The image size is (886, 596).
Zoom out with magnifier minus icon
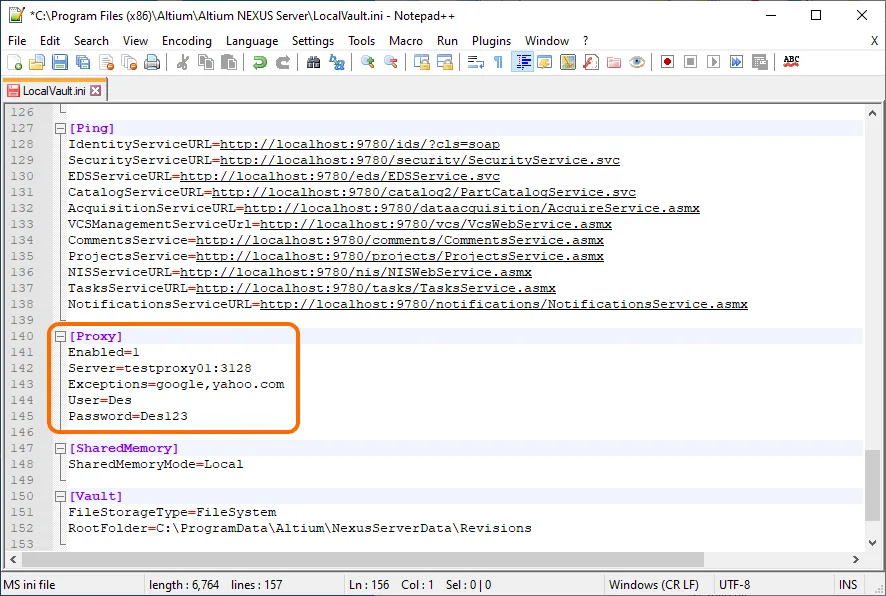(390, 62)
